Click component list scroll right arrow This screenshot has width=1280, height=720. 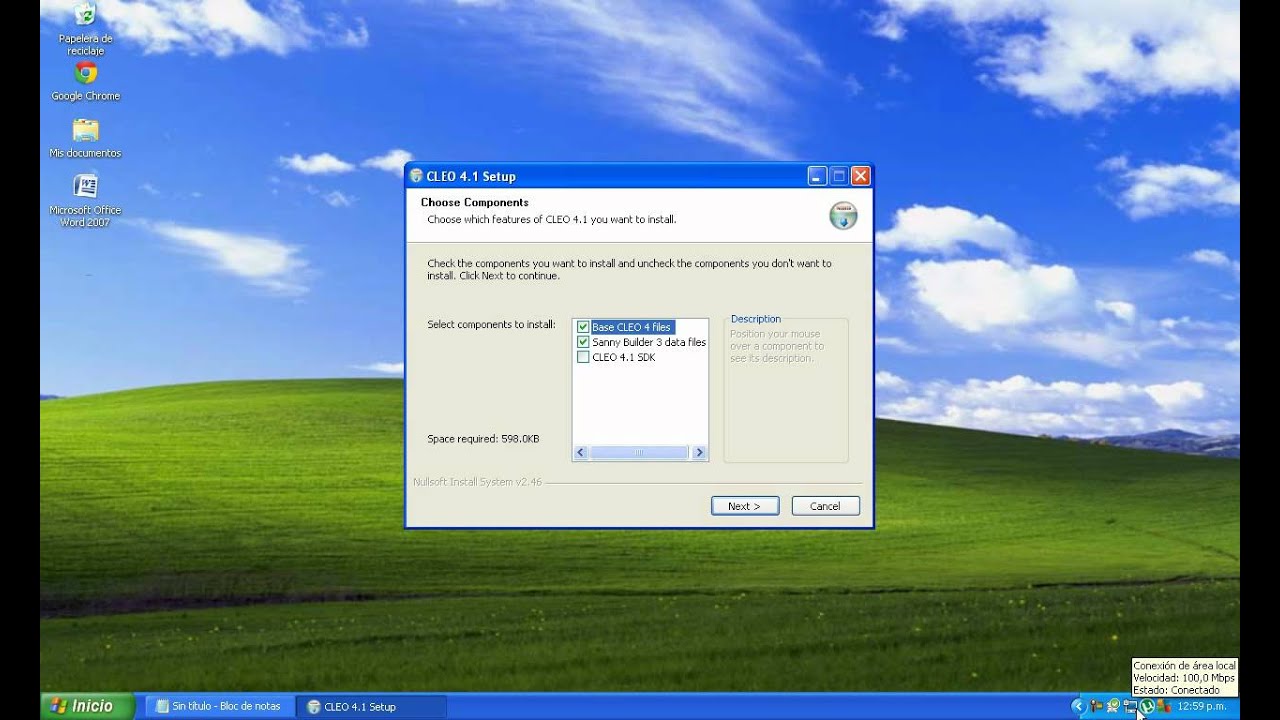(699, 453)
